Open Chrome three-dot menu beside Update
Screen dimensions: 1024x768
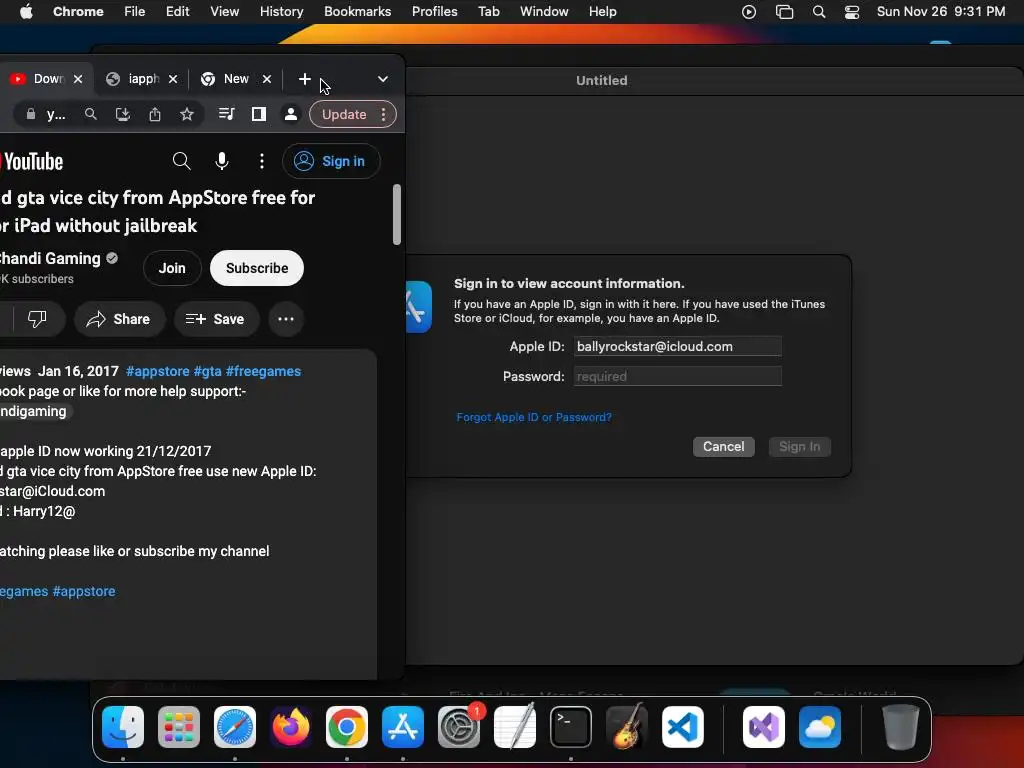pyautogui.click(x=384, y=114)
